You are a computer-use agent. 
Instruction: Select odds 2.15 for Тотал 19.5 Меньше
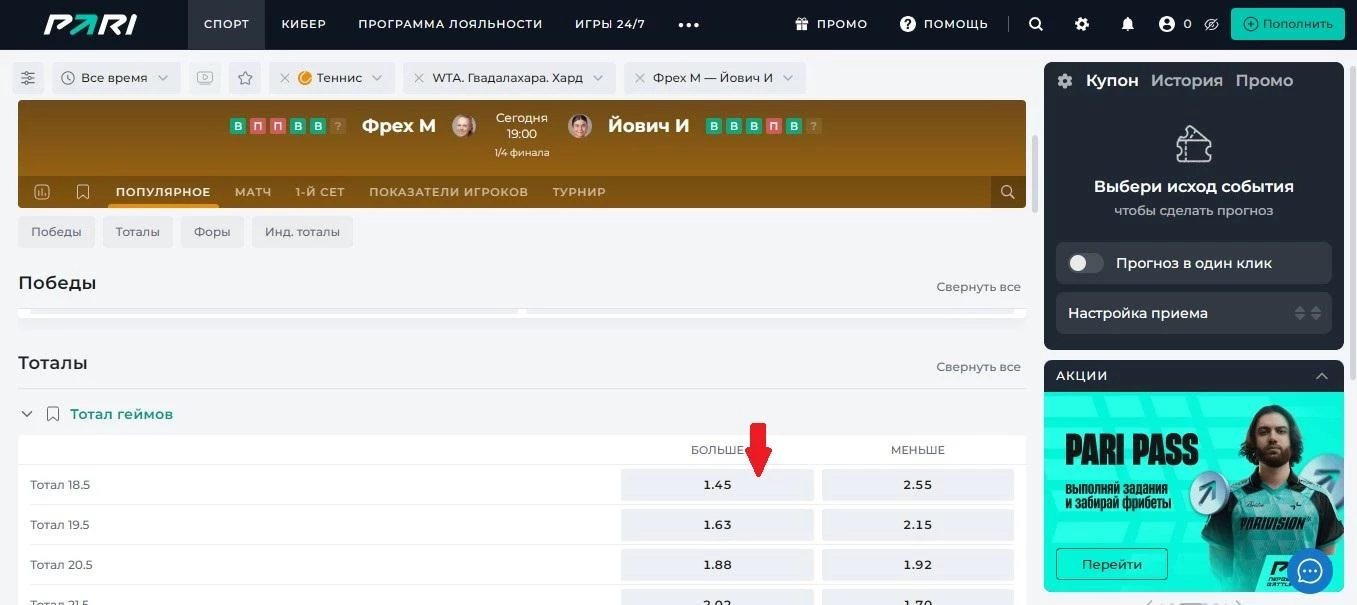[918, 525]
